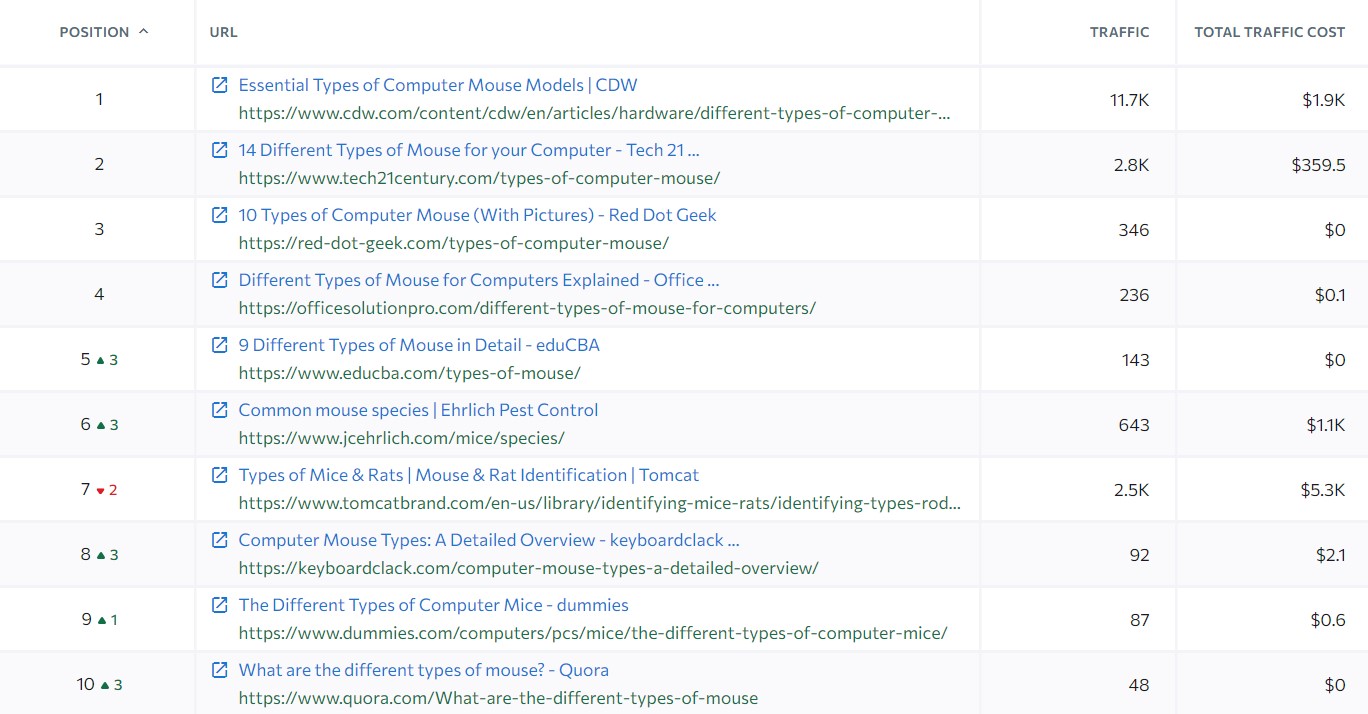Screen dimensions: 1368x714
Task: Click the Position sort arrow
Action: pos(143,32)
